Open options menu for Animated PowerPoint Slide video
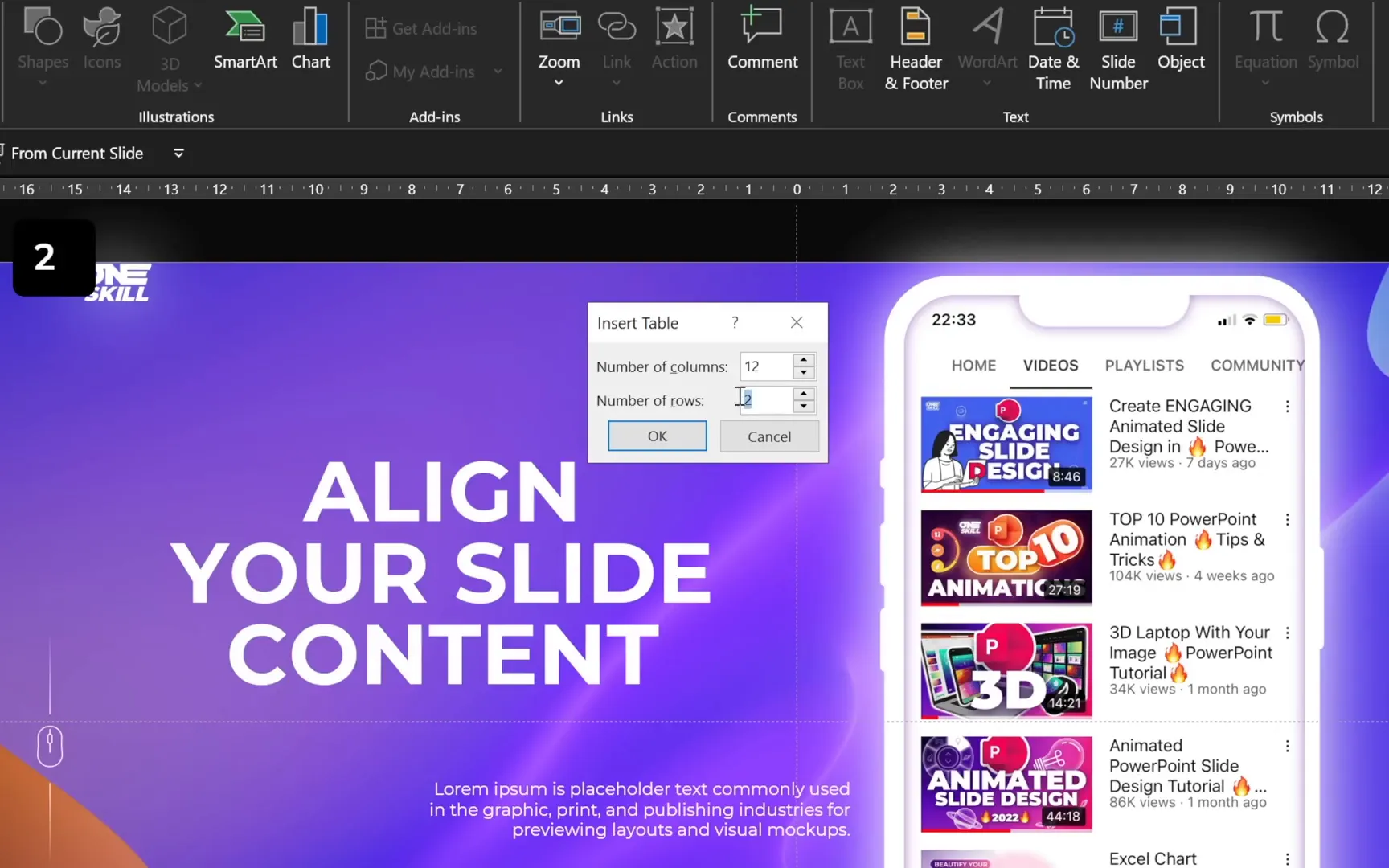This screenshot has width=1389, height=868. tap(1287, 747)
